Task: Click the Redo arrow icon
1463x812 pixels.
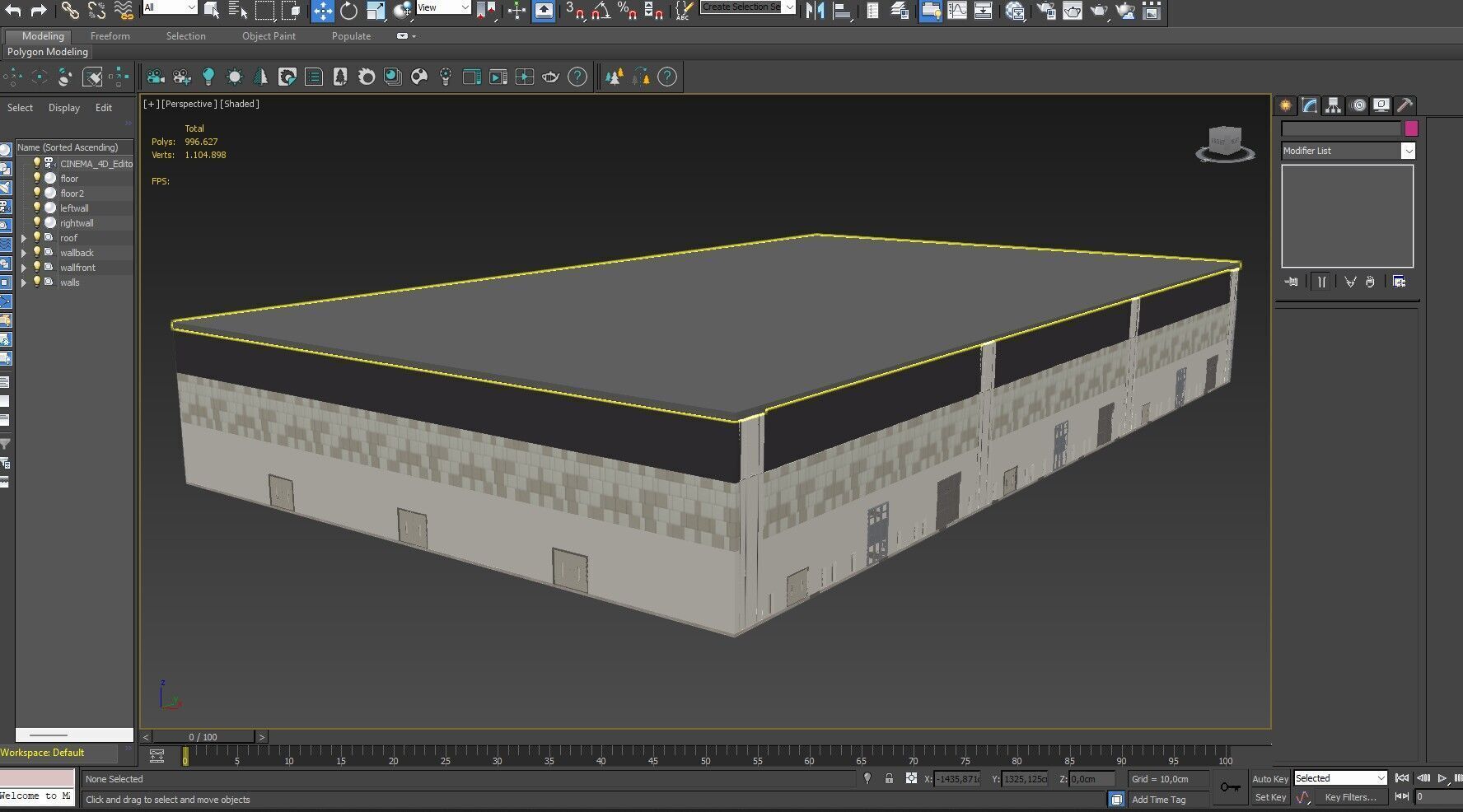Action: [x=38, y=10]
